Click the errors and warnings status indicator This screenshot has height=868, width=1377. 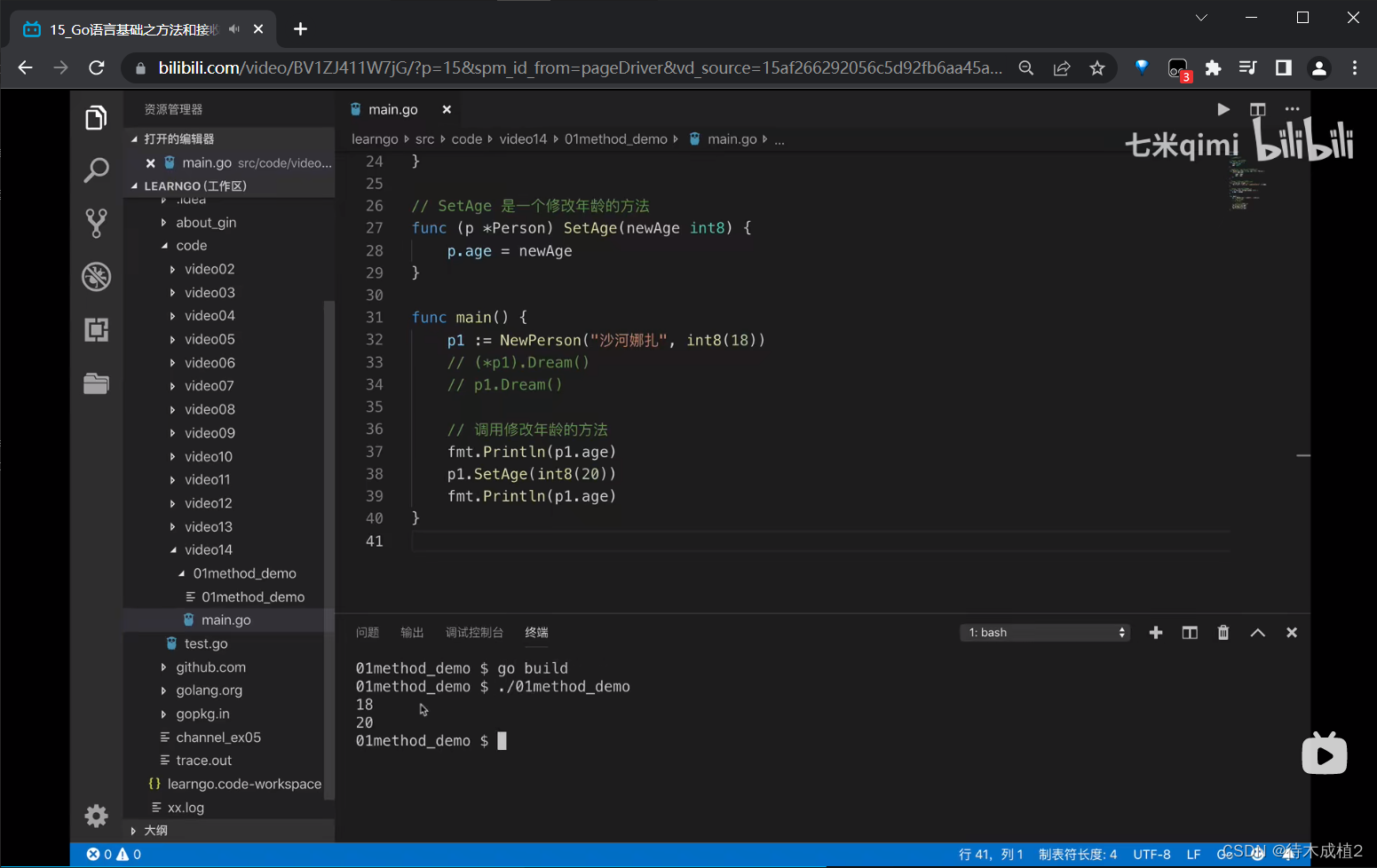(114, 854)
